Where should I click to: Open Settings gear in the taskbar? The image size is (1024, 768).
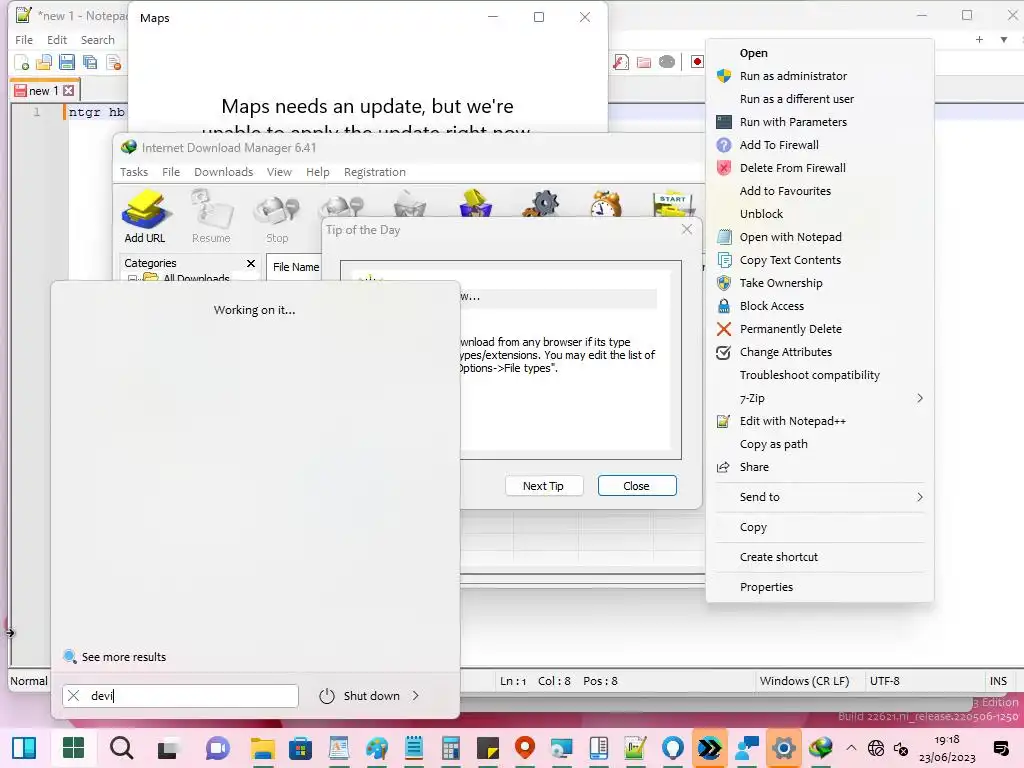pos(784,748)
